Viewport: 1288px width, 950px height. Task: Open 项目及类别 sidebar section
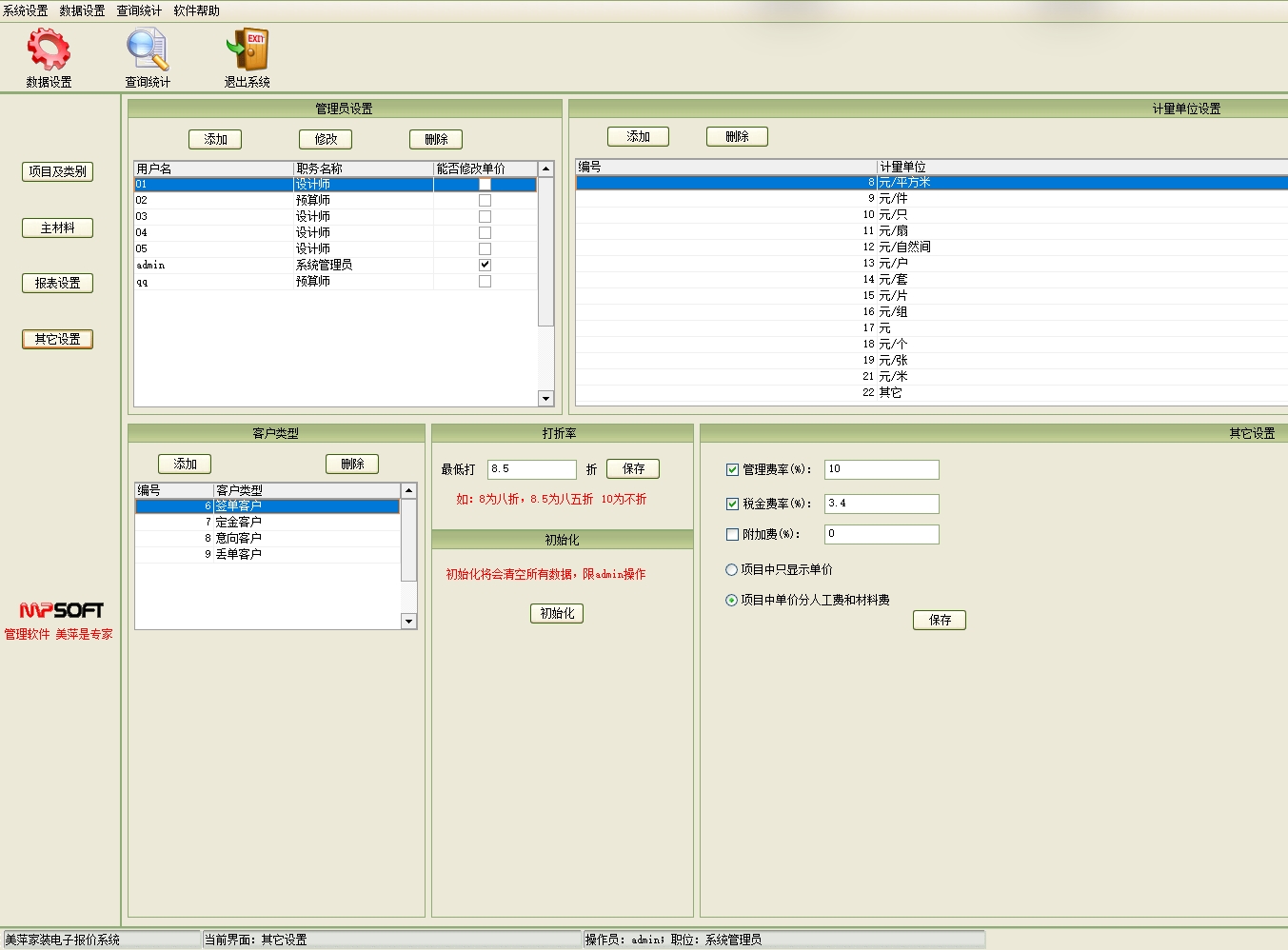point(57,171)
